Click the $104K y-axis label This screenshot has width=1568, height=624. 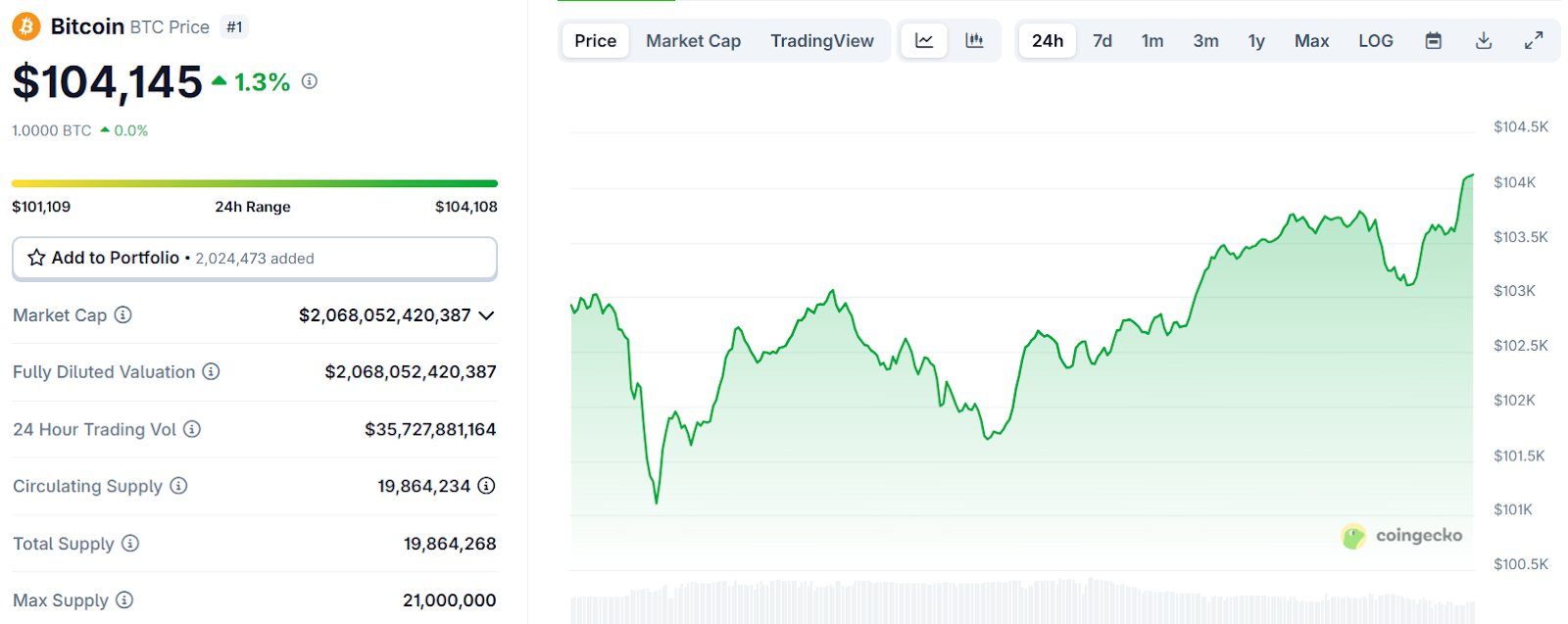pyautogui.click(x=1515, y=182)
